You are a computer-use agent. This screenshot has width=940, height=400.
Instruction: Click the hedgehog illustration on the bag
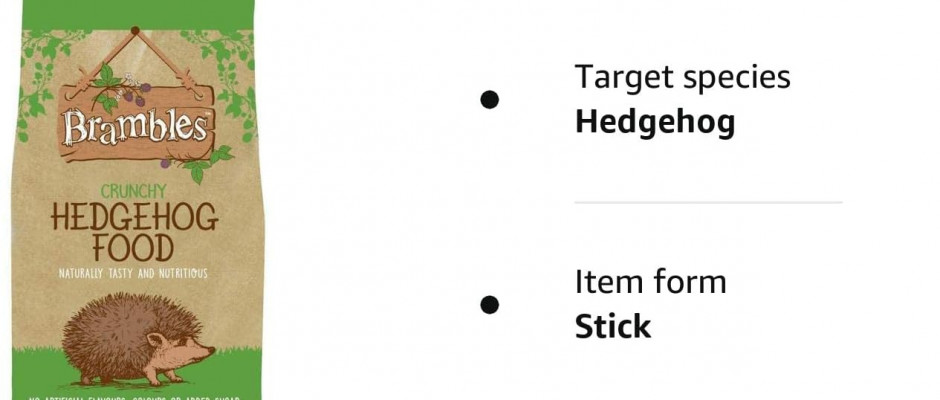coord(138,339)
